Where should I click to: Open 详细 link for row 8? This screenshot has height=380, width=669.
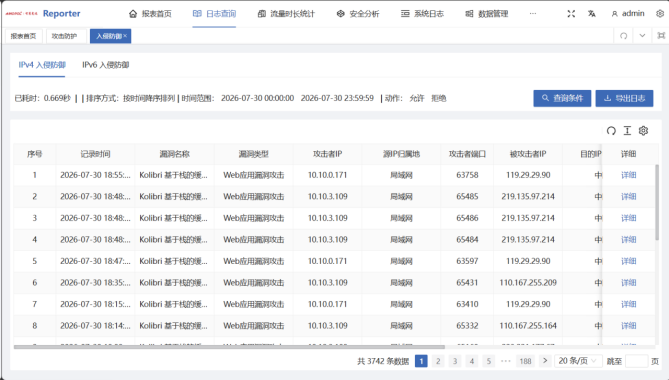click(628, 326)
